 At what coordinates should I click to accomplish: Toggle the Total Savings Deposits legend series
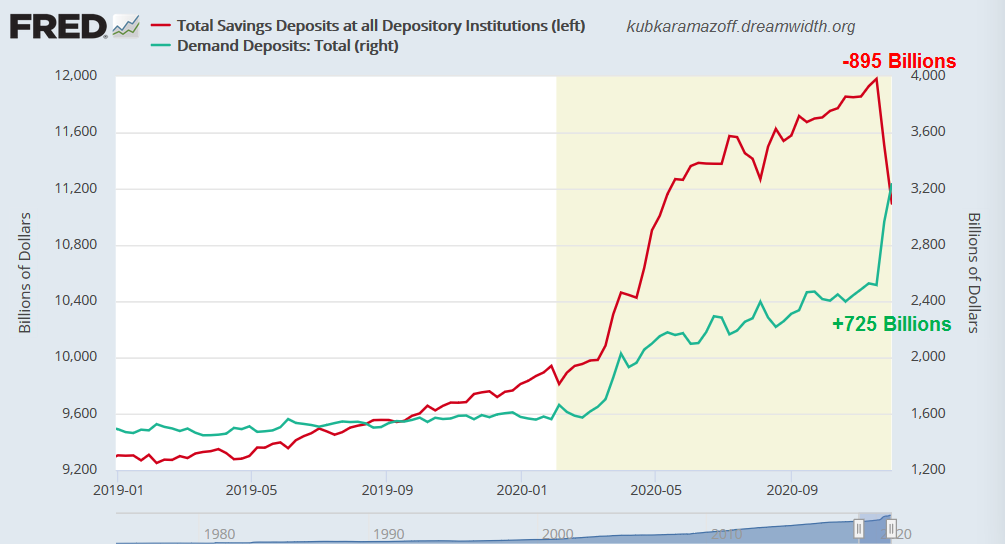click(381, 25)
